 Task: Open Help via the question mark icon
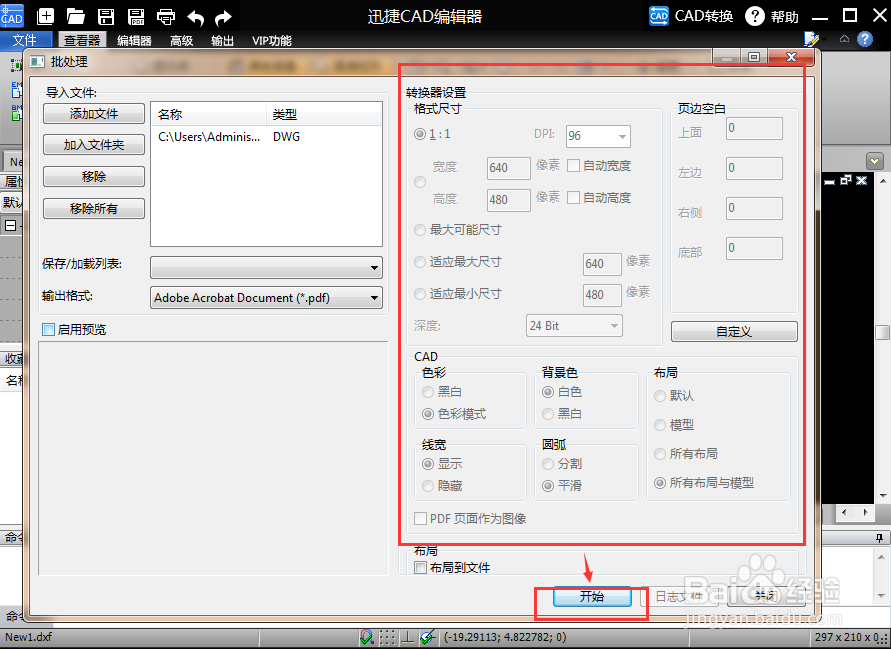click(757, 16)
